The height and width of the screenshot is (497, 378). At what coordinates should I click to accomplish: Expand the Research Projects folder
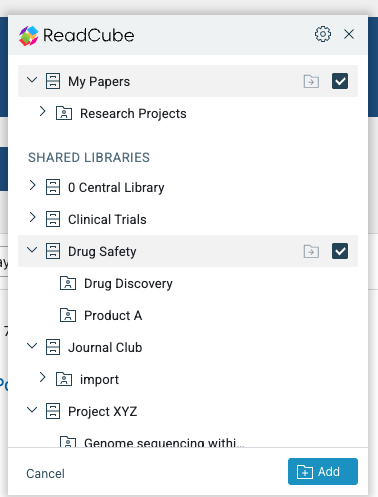point(42,111)
